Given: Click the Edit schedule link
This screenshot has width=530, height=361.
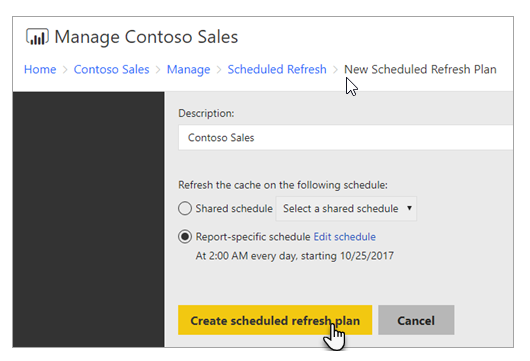Looking at the screenshot, I should [344, 237].
